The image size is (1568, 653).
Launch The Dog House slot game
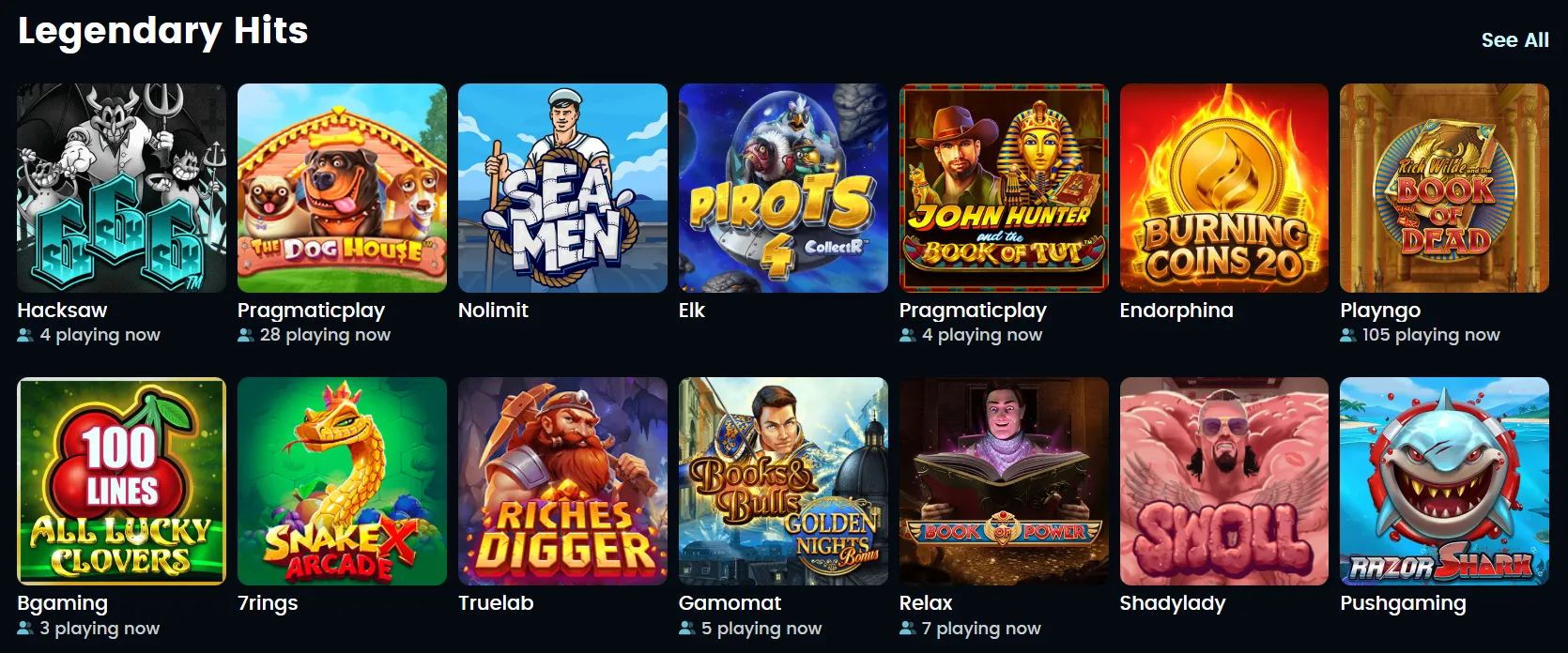click(342, 189)
